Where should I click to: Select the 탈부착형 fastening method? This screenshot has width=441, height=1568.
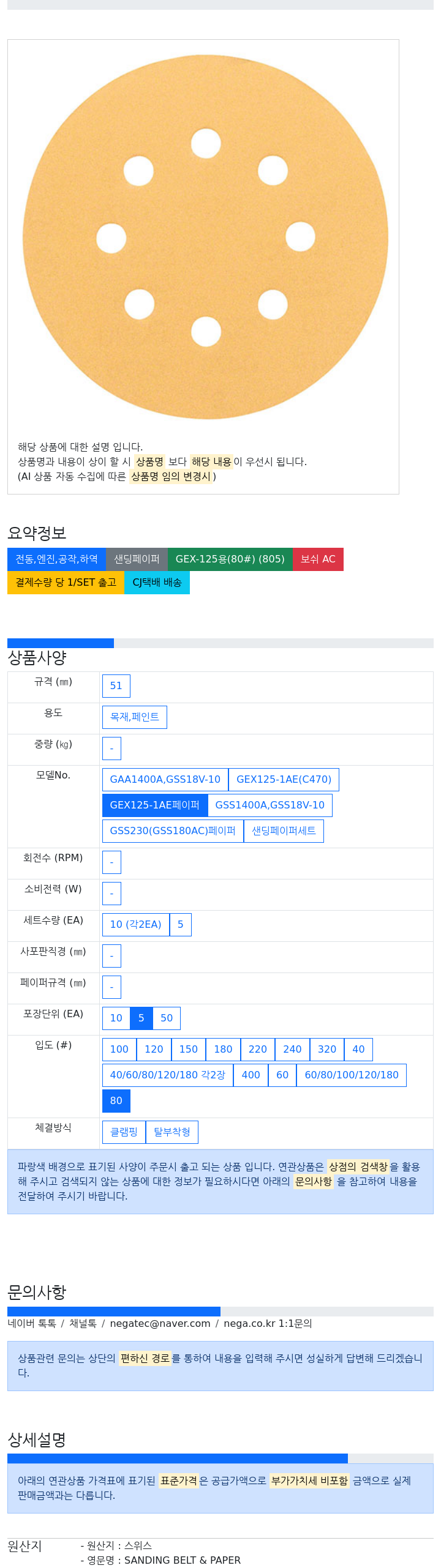[172, 1132]
